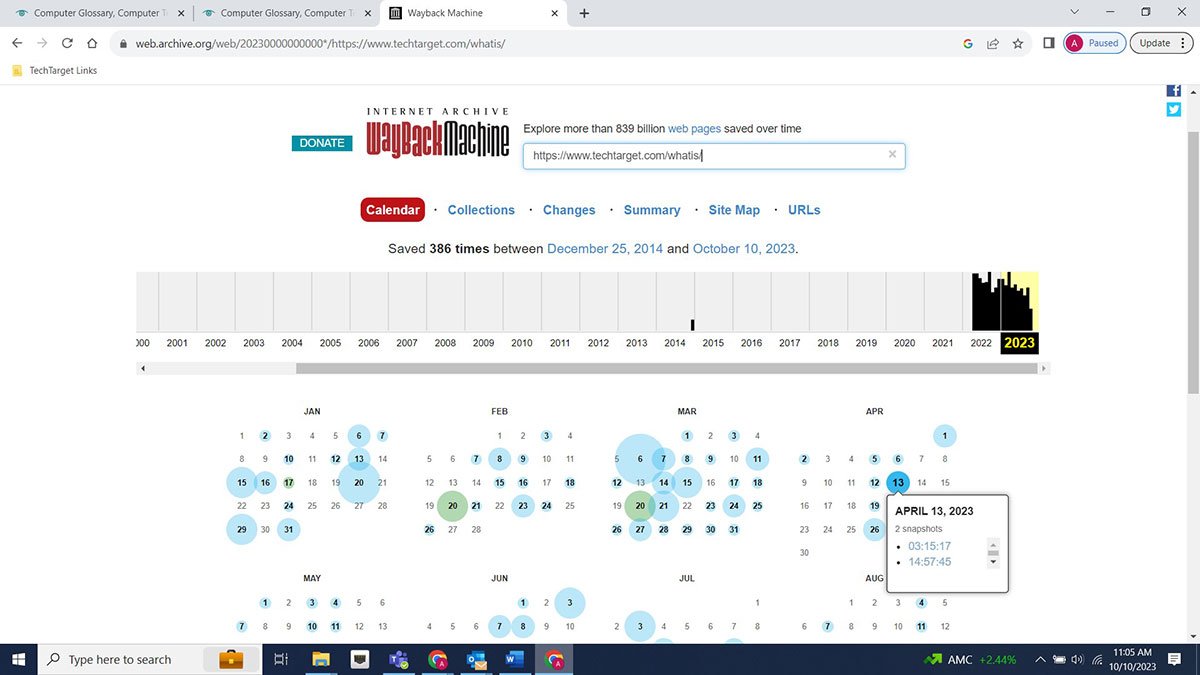Clear the search field with the X icon

892,154
